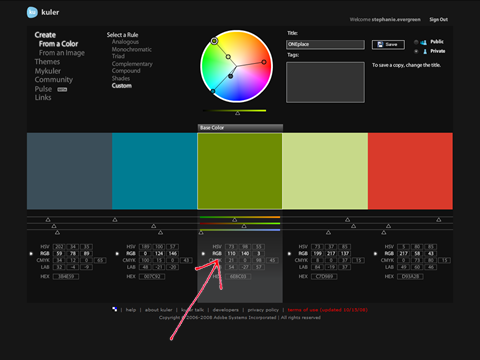Click the Private person icon
This screenshot has width=480, height=360.
coord(425,51)
